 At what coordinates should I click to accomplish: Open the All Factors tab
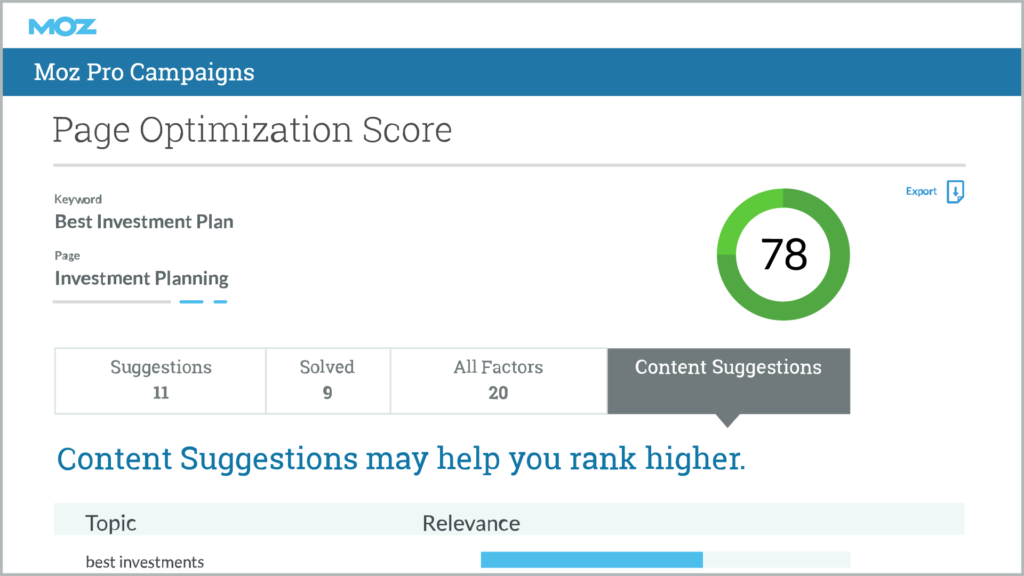(x=498, y=380)
